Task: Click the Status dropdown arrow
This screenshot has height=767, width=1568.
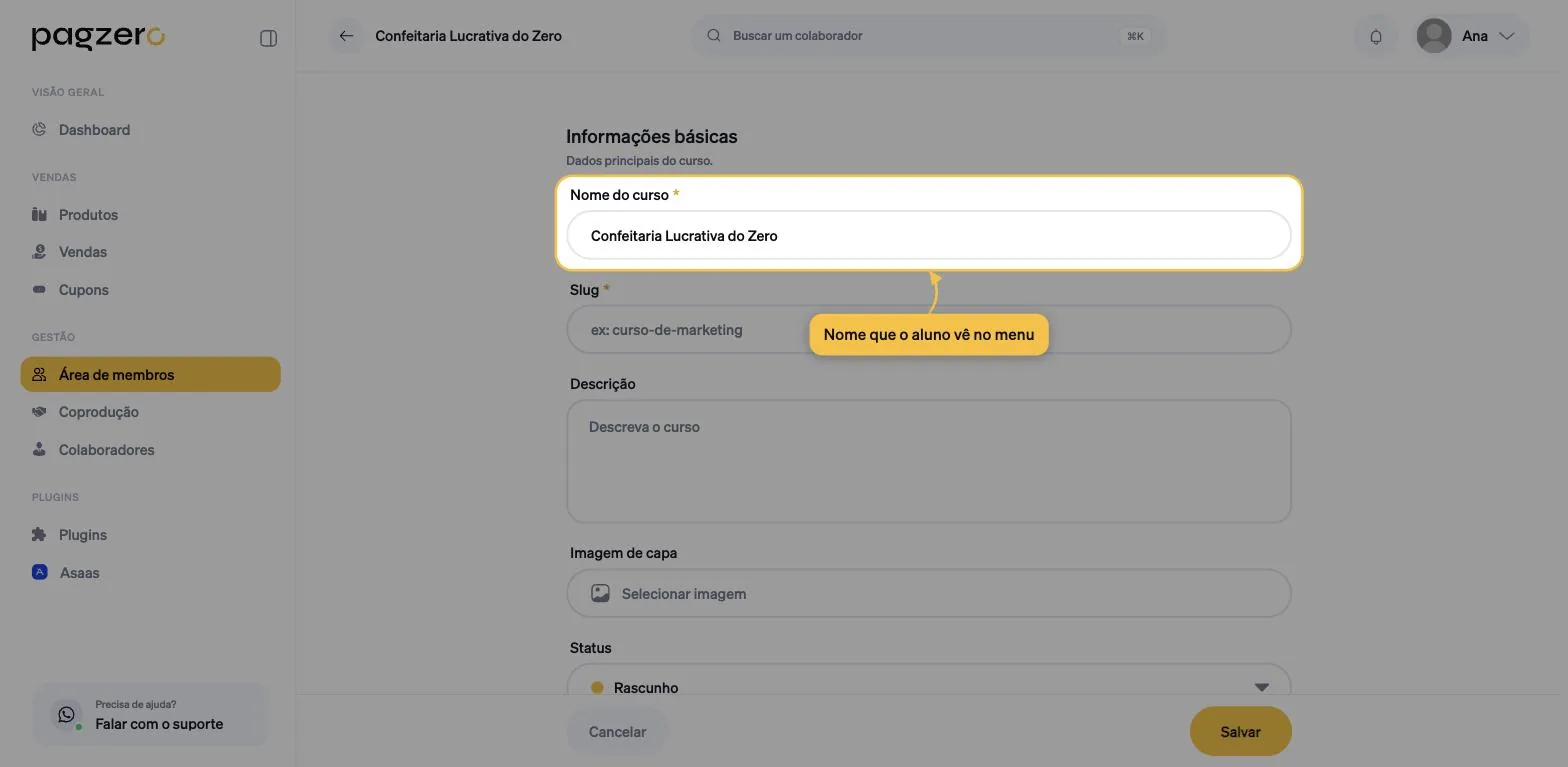Action: pyautogui.click(x=1261, y=687)
